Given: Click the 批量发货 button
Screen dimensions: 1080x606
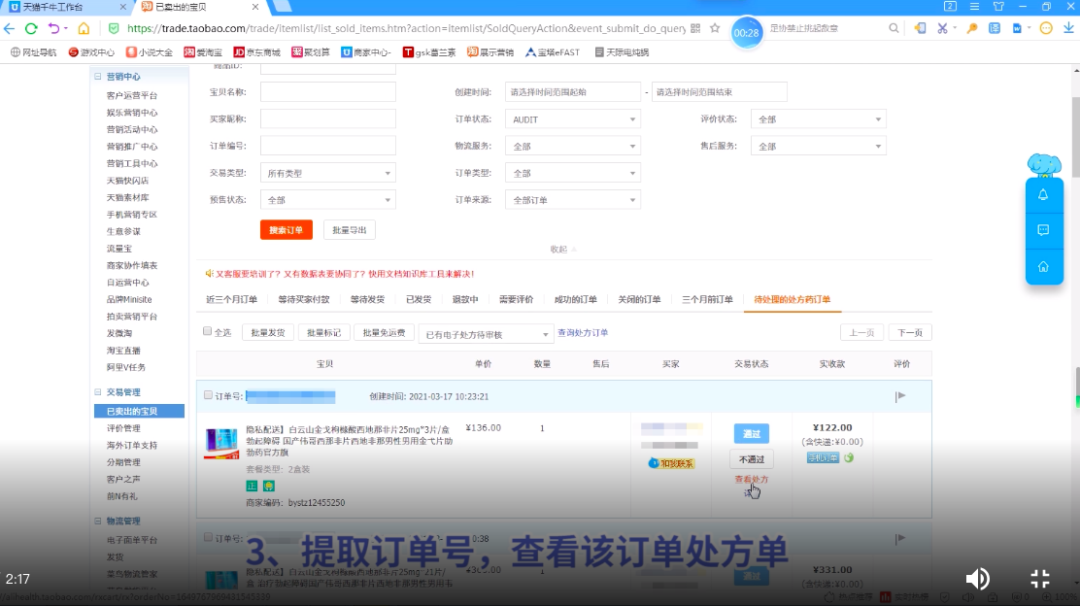Looking at the screenshot, I should pyautogui.click(x=268, y=333).
